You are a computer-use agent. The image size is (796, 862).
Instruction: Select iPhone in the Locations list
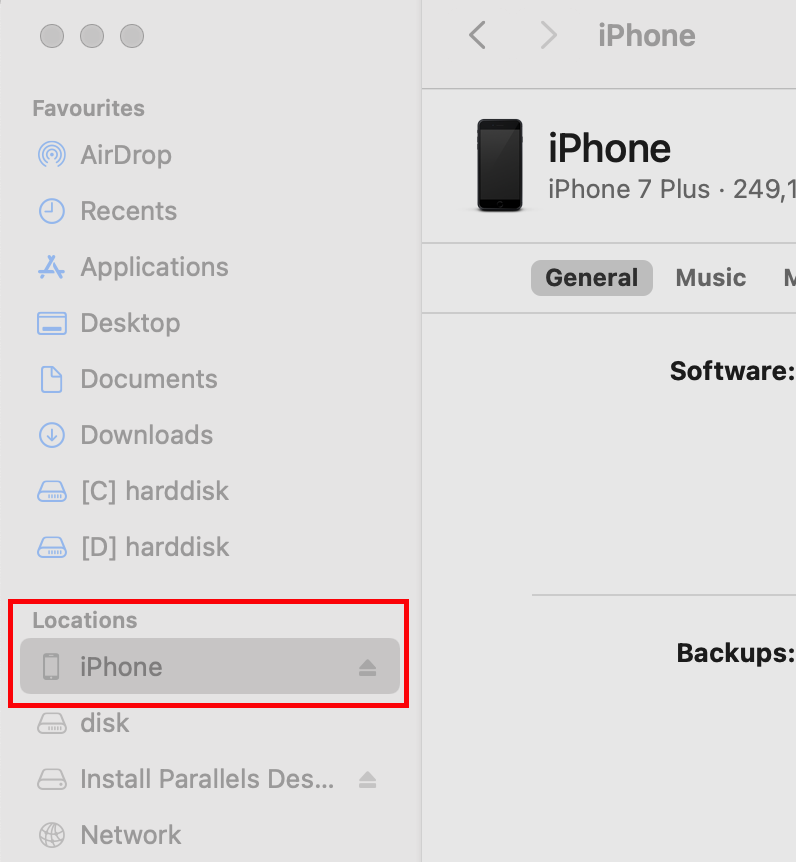121,667
